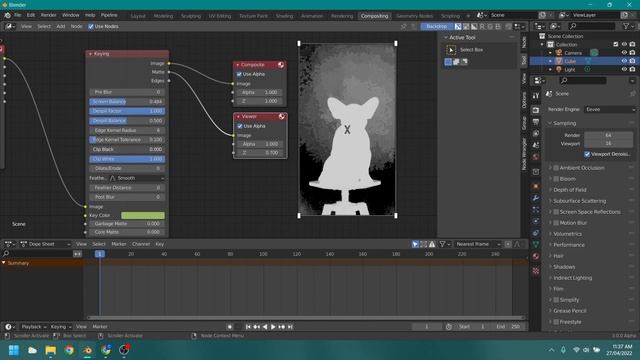Select the Cube row in the outliner
Screen dimensions: 640x360
584,61
